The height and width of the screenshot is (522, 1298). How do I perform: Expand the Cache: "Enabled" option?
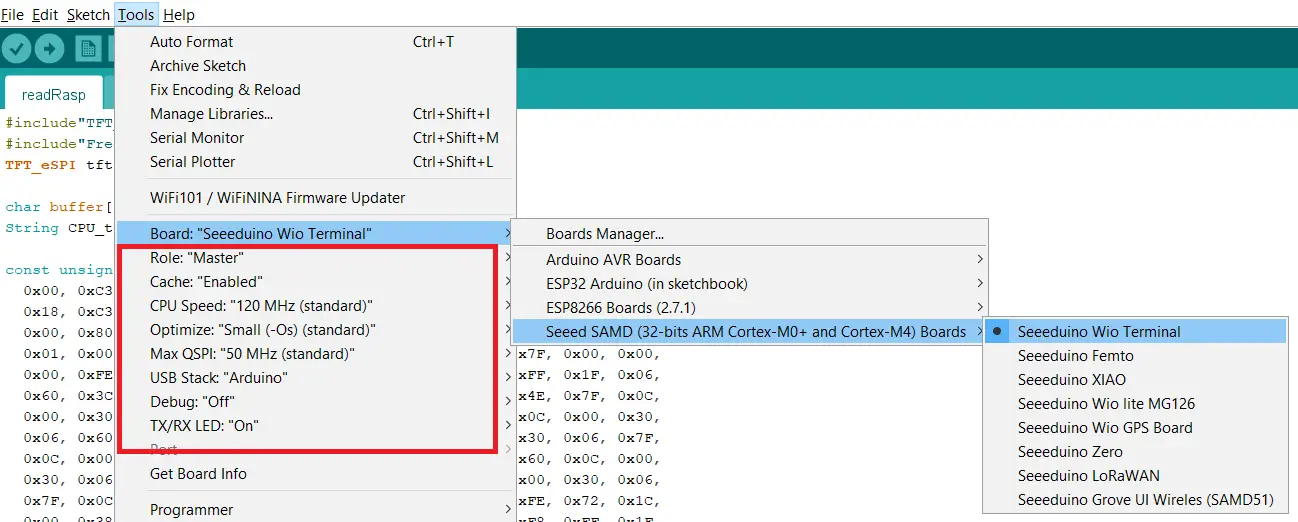click(316, 282)
